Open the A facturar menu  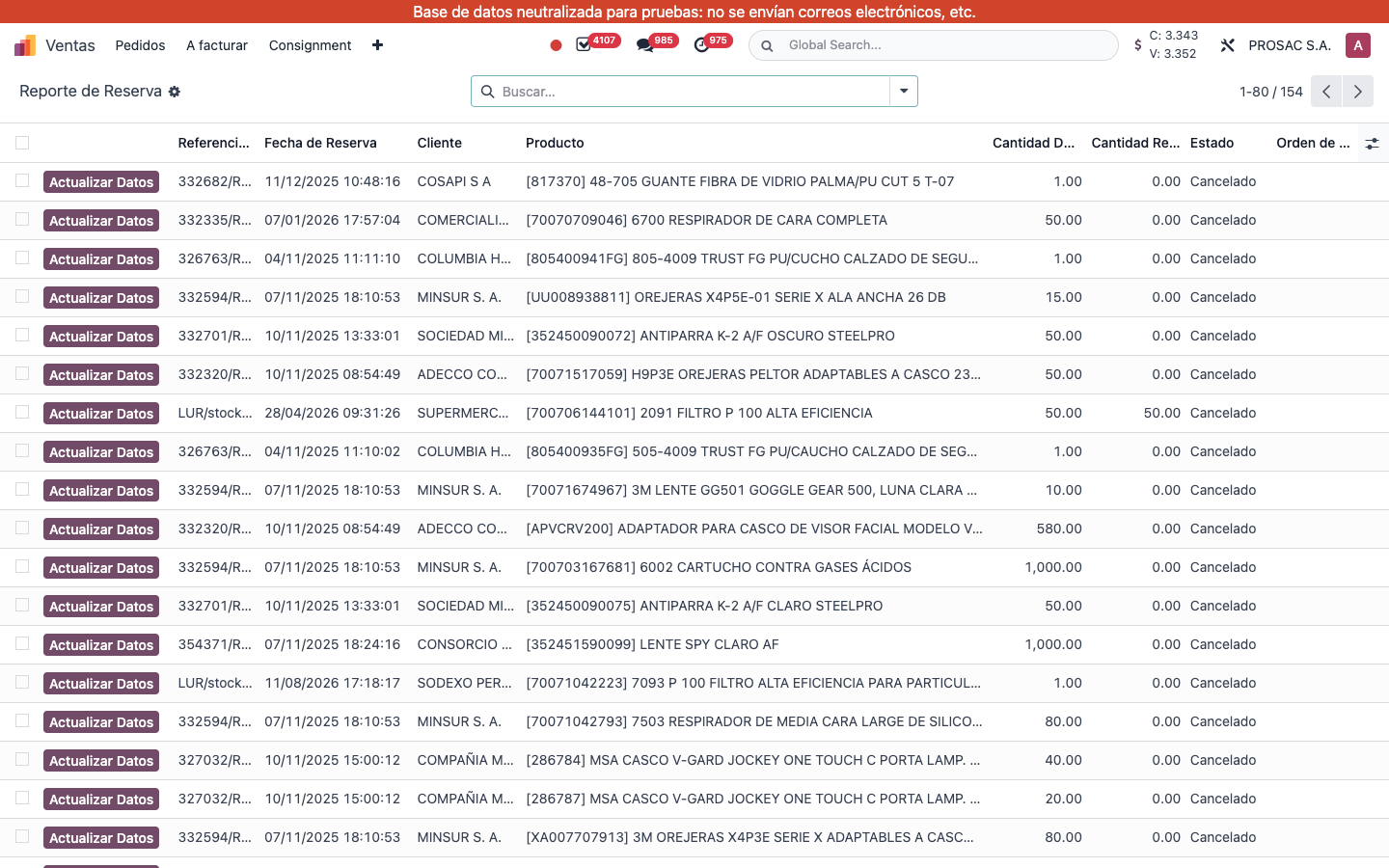click(217, 45)
